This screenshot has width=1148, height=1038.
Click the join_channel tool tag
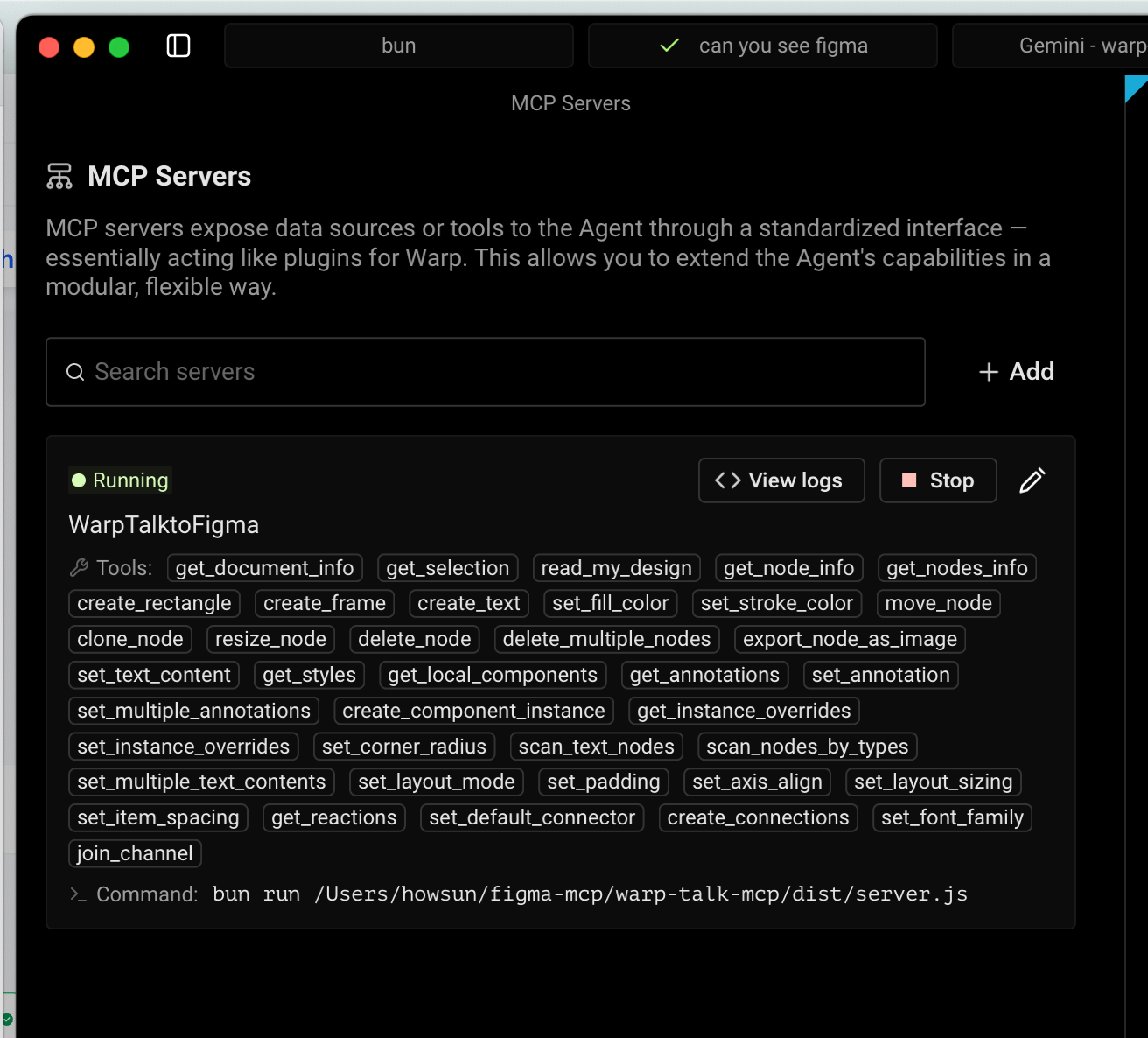pos(136,853)
